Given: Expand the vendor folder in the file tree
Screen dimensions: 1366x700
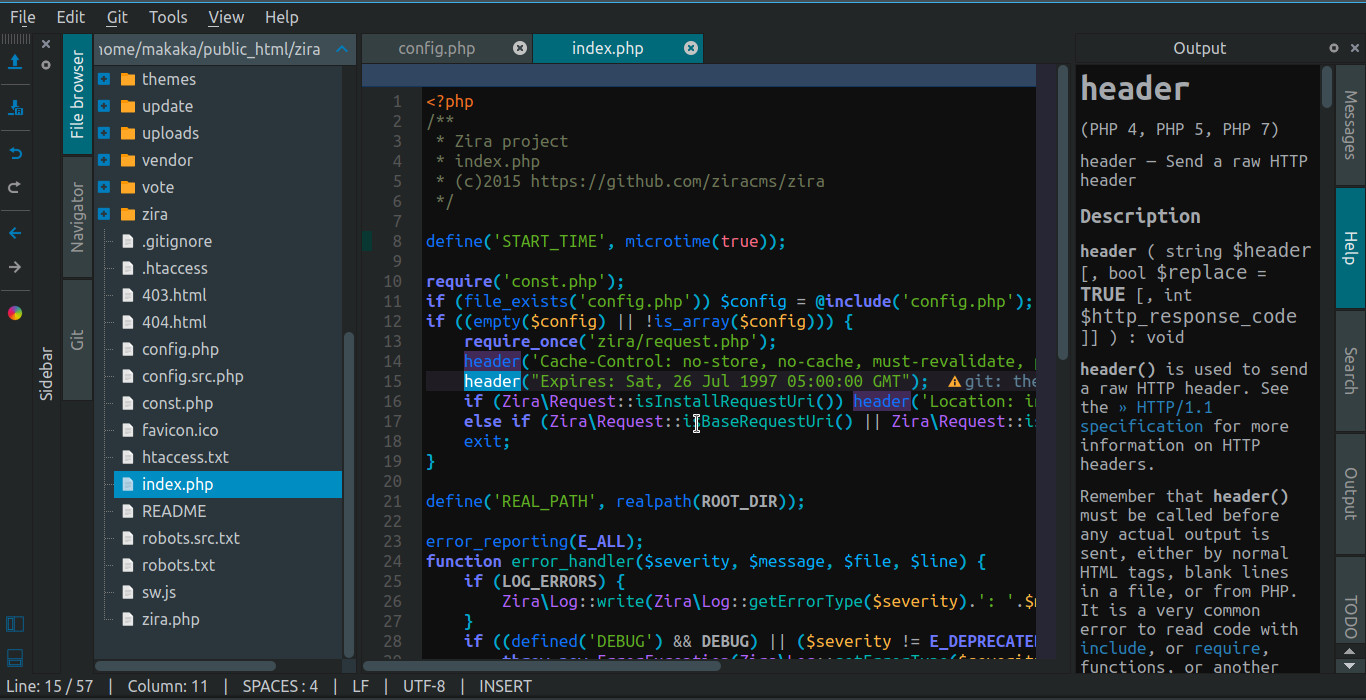Looking at the screenshot, I should [103, 159].
